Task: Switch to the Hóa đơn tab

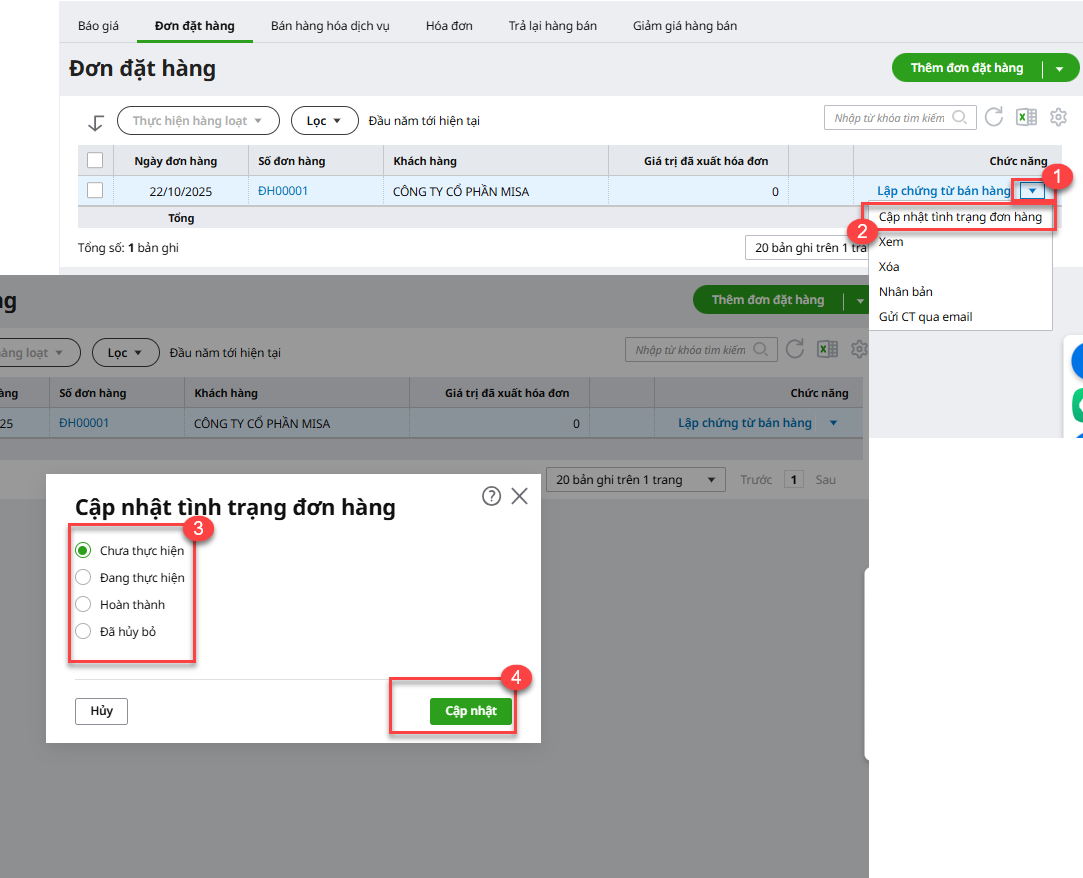Action: pos(449,26)
